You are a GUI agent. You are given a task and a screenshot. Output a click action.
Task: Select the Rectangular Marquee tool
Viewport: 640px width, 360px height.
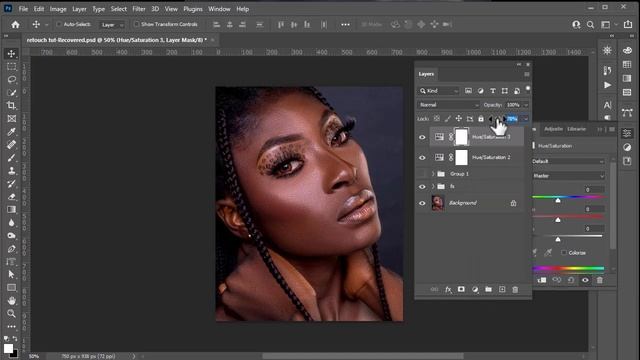pos(11,66)
